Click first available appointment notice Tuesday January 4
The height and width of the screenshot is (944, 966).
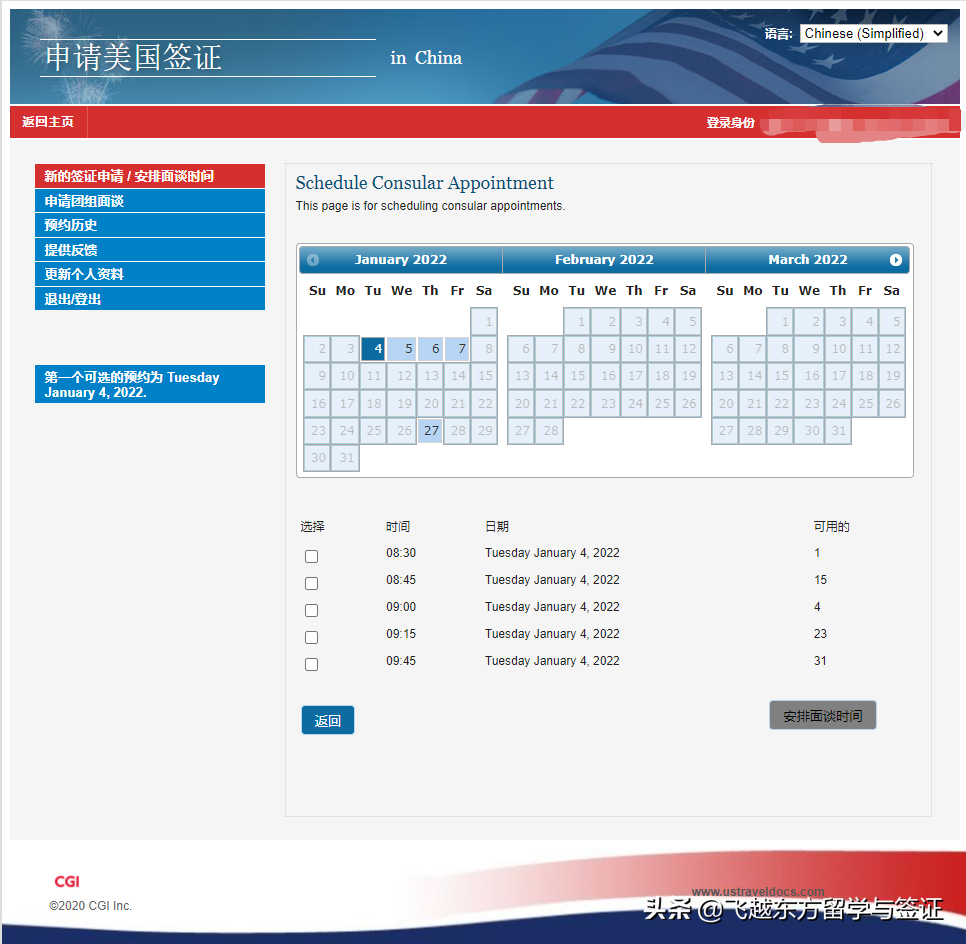click(150, 385)
